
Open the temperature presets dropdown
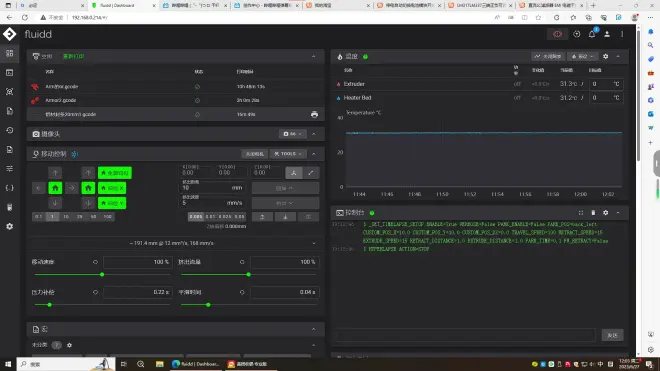coord(583,56)
